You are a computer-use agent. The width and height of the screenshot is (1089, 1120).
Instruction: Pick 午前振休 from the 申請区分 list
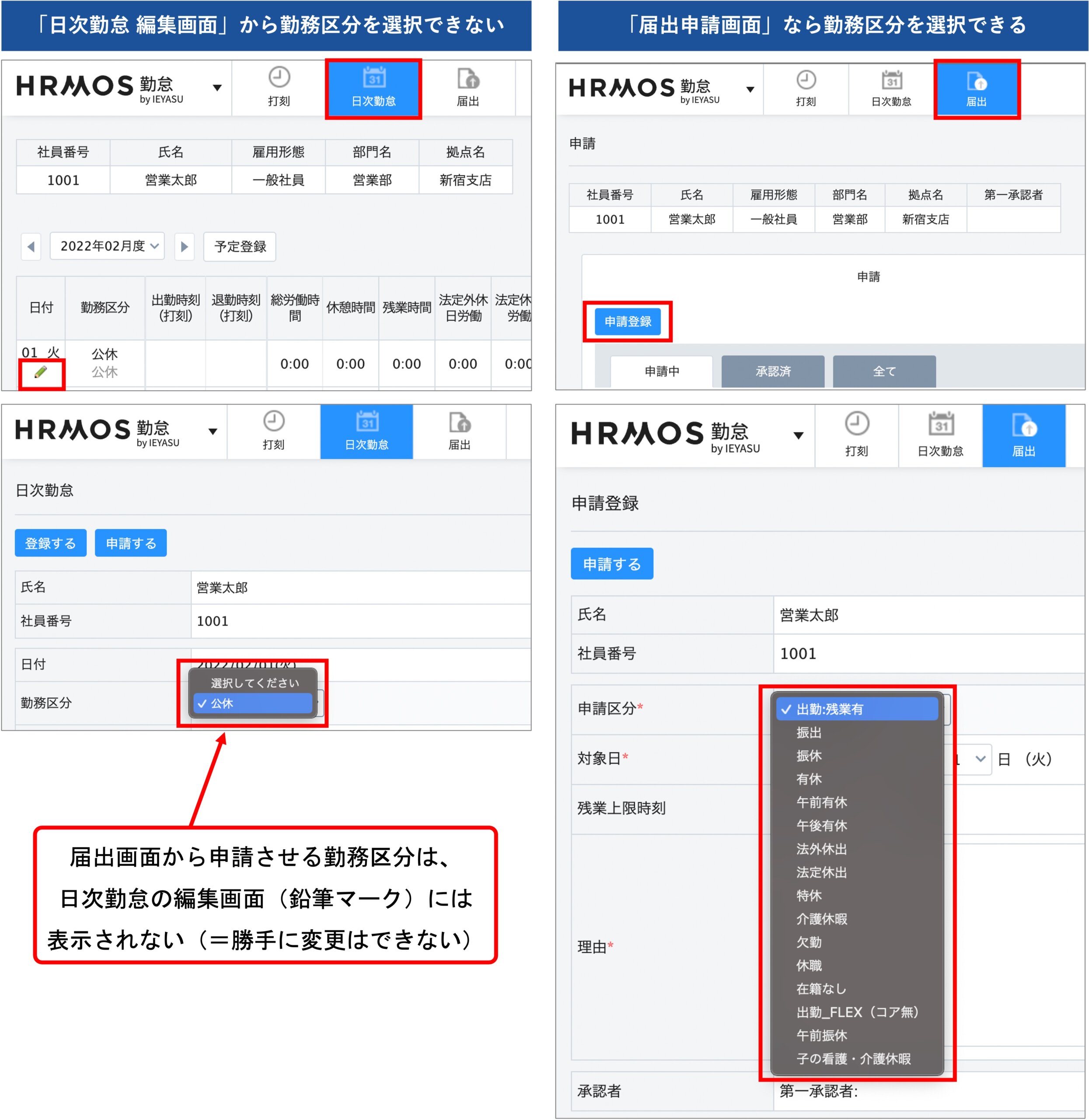(x=821, y=1035)
